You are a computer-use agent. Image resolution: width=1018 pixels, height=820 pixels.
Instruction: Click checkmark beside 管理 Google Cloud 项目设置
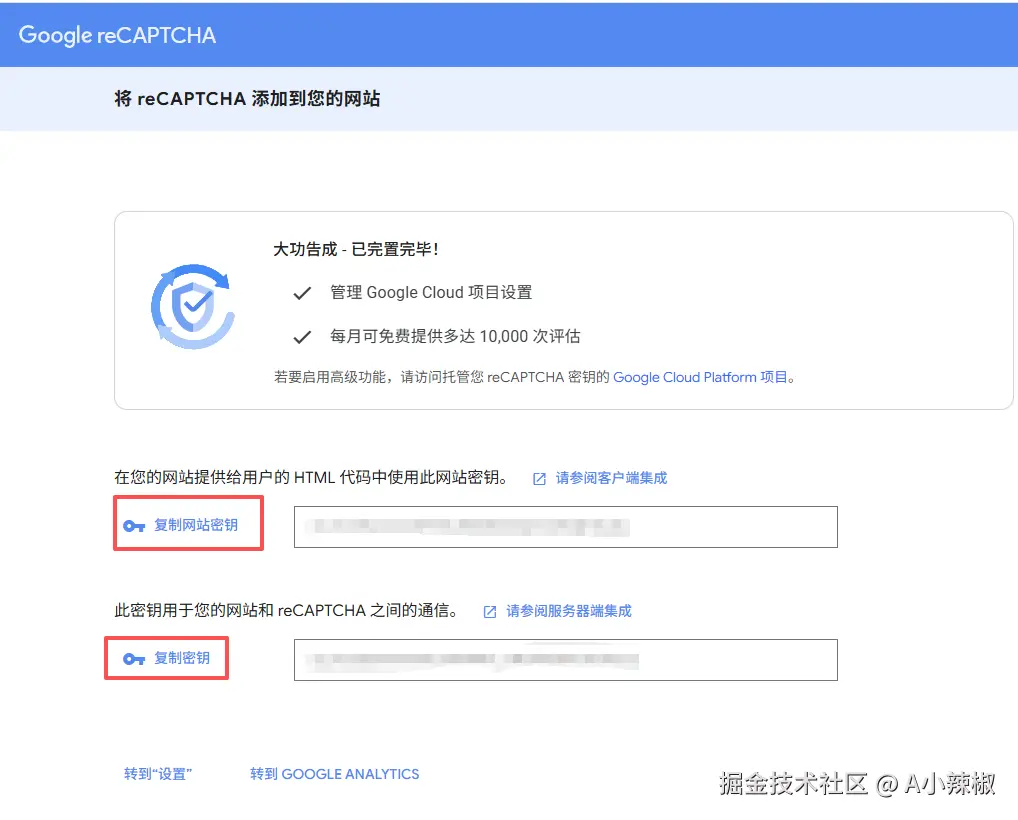(302, 293)
